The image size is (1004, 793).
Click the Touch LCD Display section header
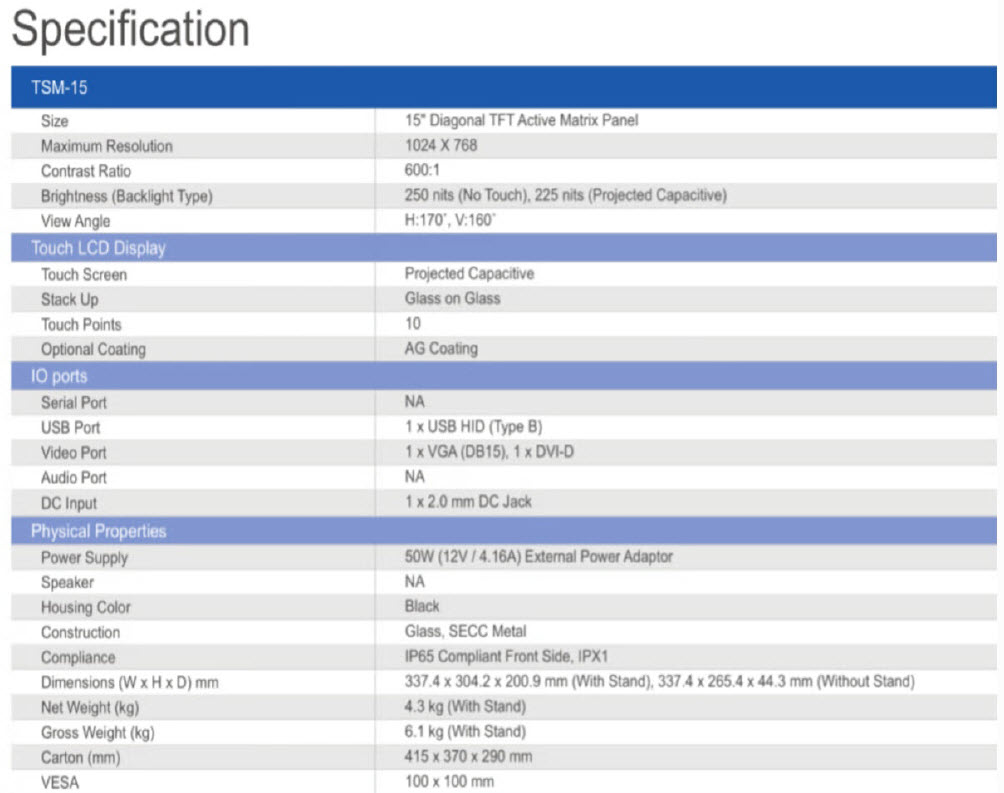click(x=504, y=248)
